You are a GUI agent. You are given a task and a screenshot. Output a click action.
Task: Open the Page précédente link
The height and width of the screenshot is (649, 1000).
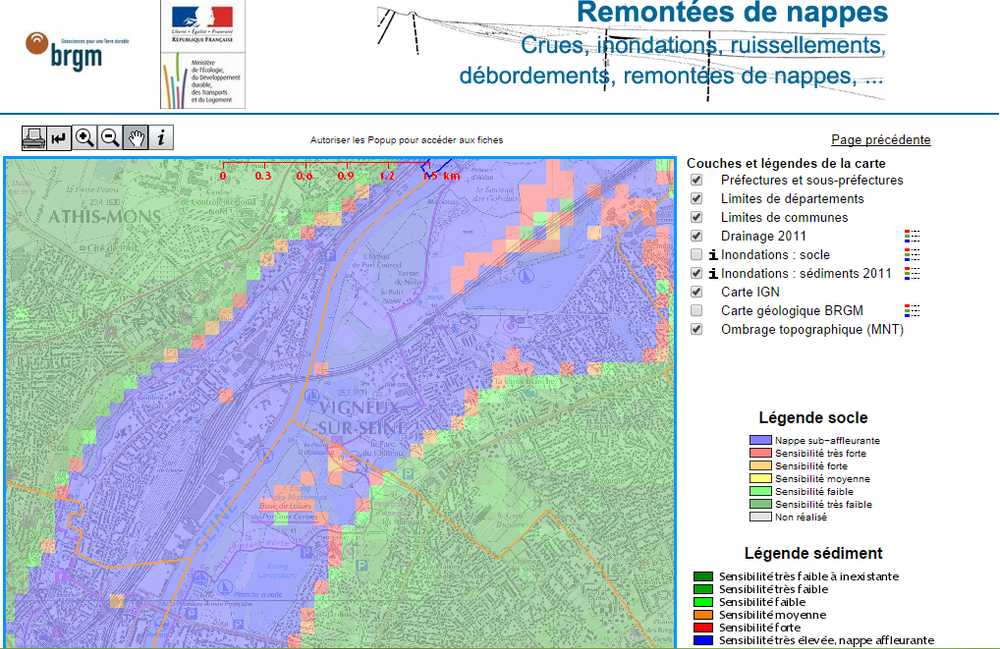881,139
